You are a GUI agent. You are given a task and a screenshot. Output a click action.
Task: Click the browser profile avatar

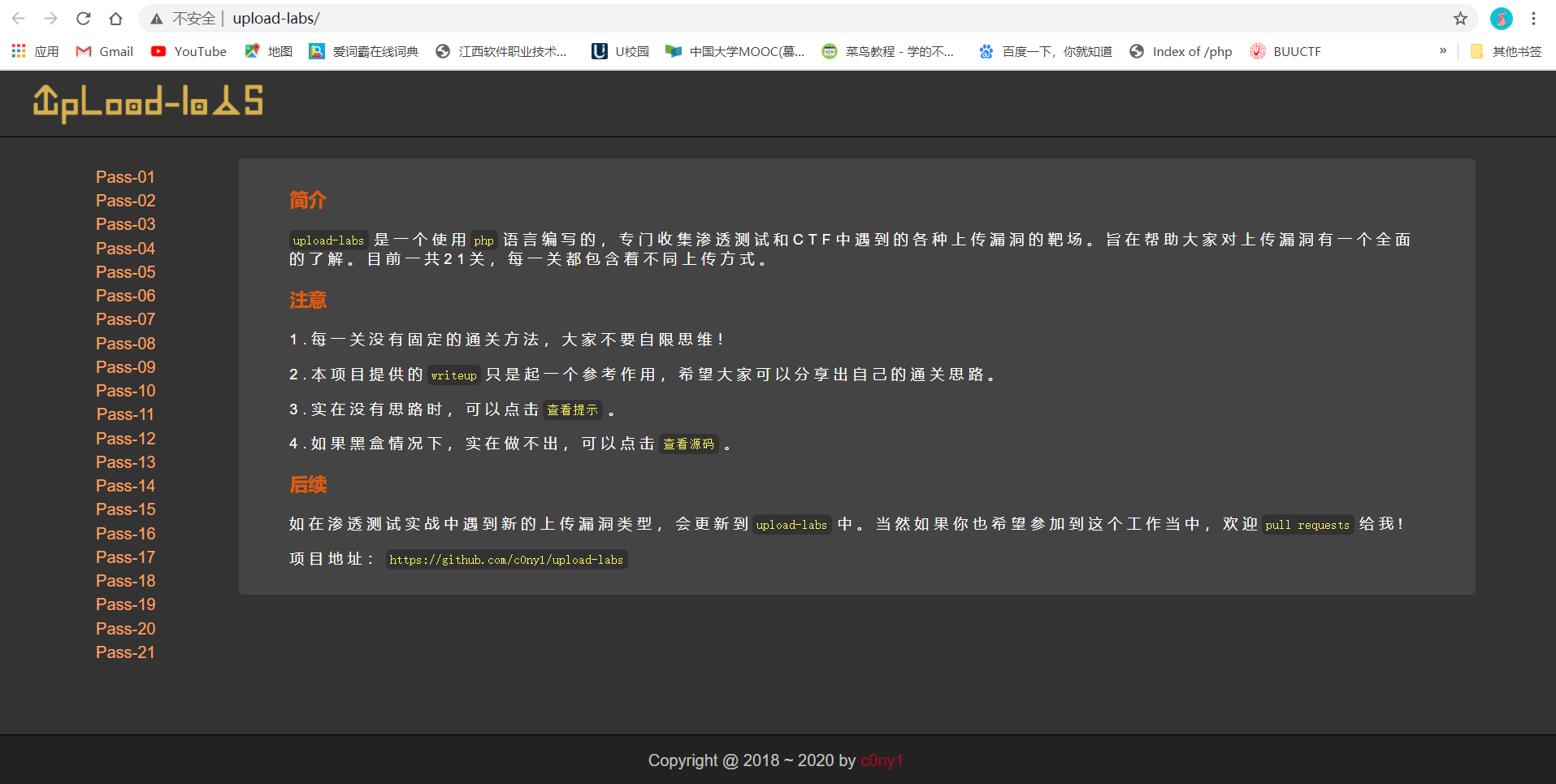[x=1501, y=18]
